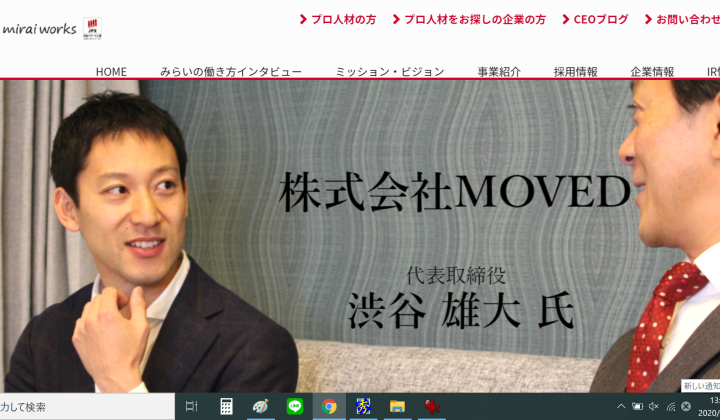720x420 pixels.
Task: Show hidden system tray icons
Action: (x=621, y=406)
